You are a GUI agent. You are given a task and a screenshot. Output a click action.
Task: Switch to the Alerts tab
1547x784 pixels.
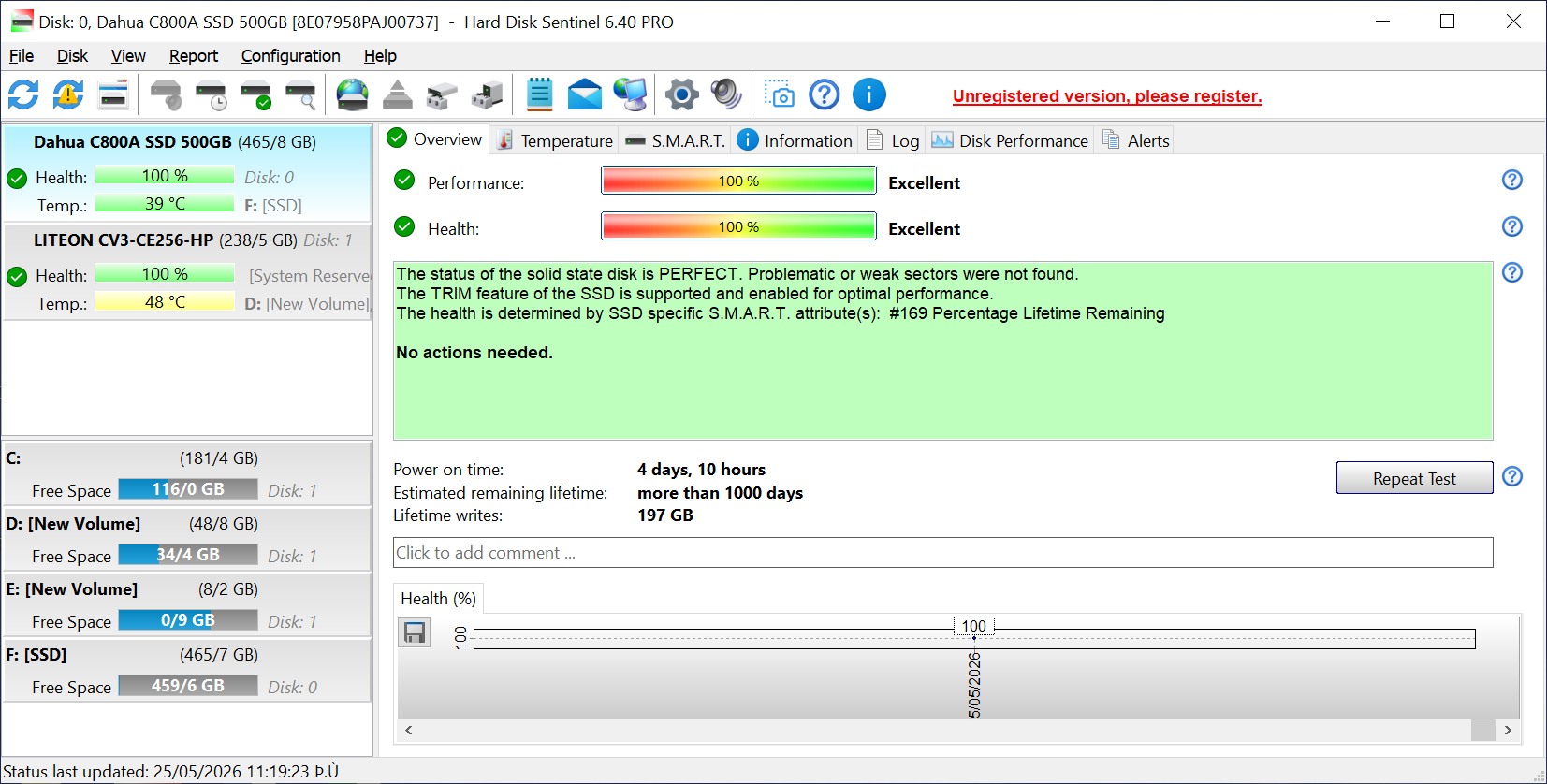click(1135, 140)
